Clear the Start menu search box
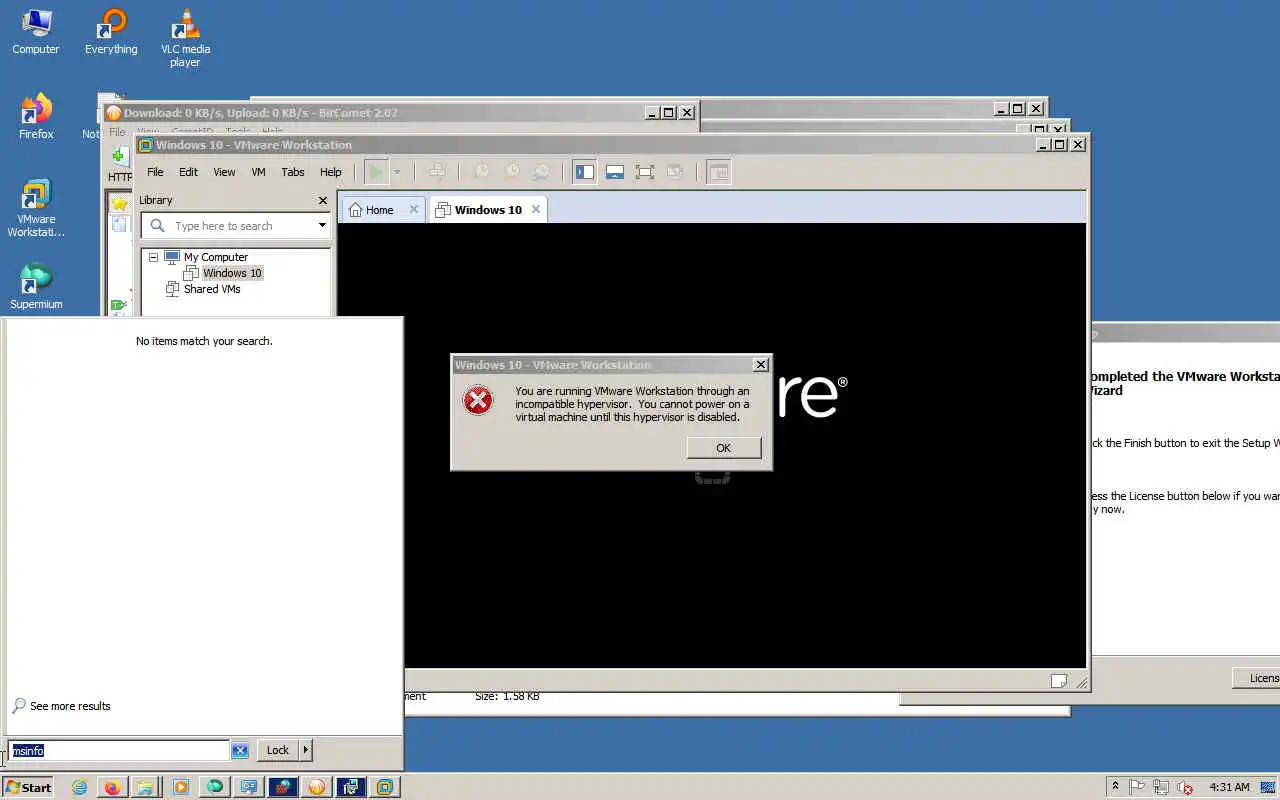The width and height of the screenshot is (1280, 800). coord(240,750)
